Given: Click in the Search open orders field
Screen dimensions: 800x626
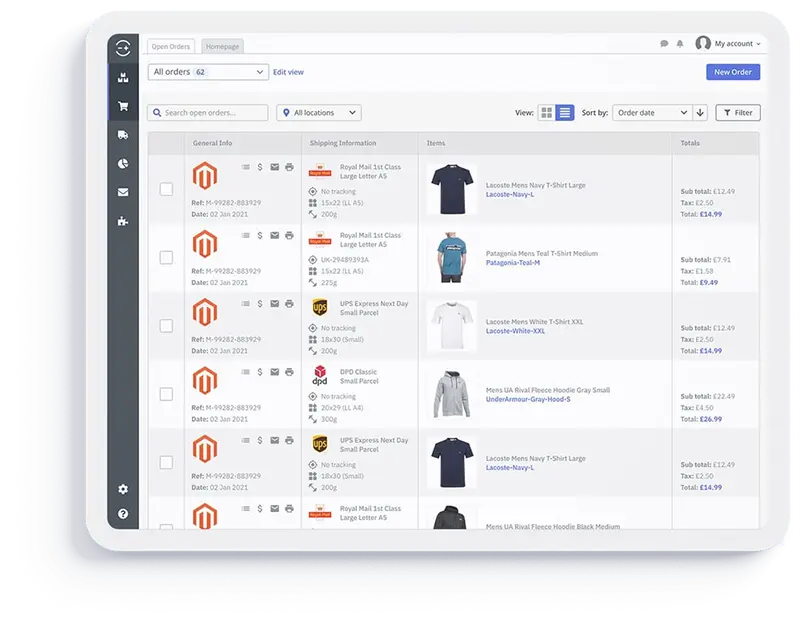Looking at the screenshot, I should pos(208,113).
